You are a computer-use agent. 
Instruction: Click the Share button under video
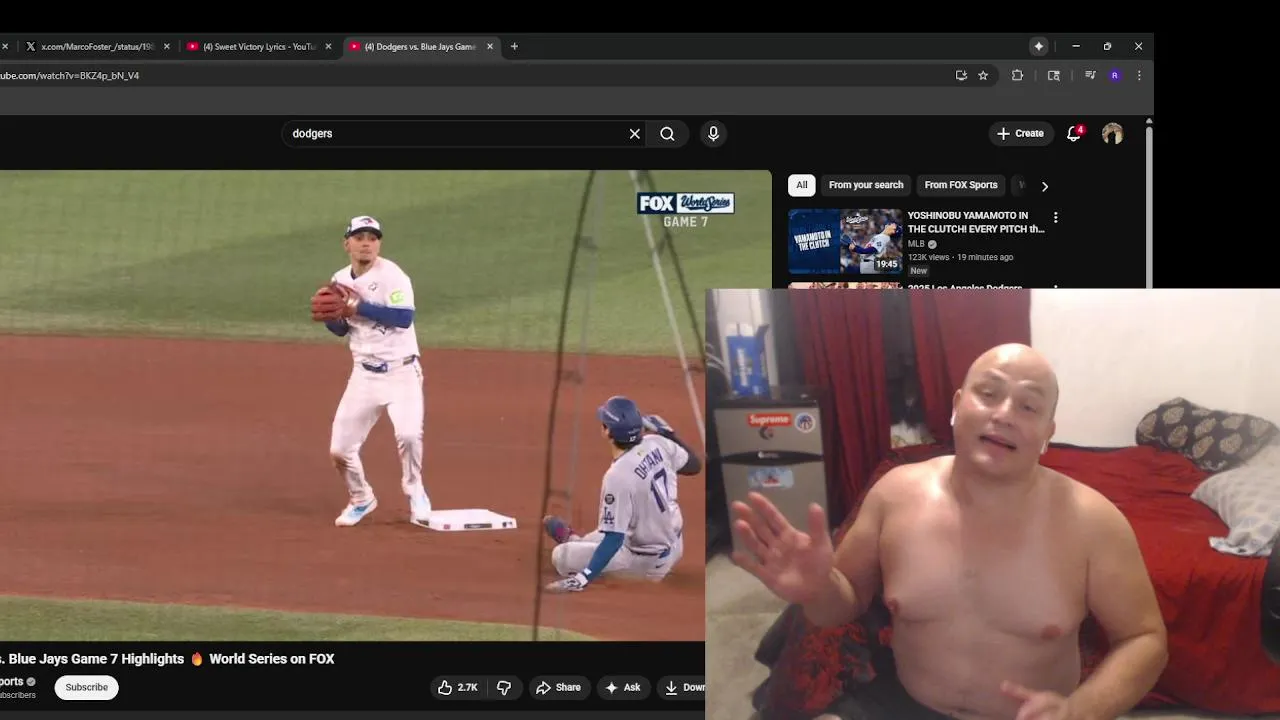click(558, 687)
